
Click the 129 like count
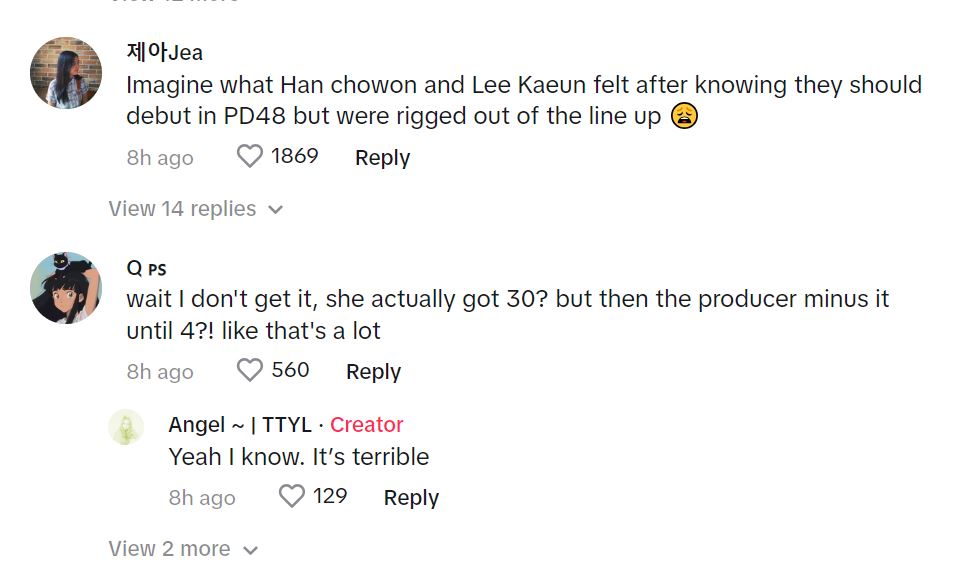pyautogui.click(x=330, y=496)
